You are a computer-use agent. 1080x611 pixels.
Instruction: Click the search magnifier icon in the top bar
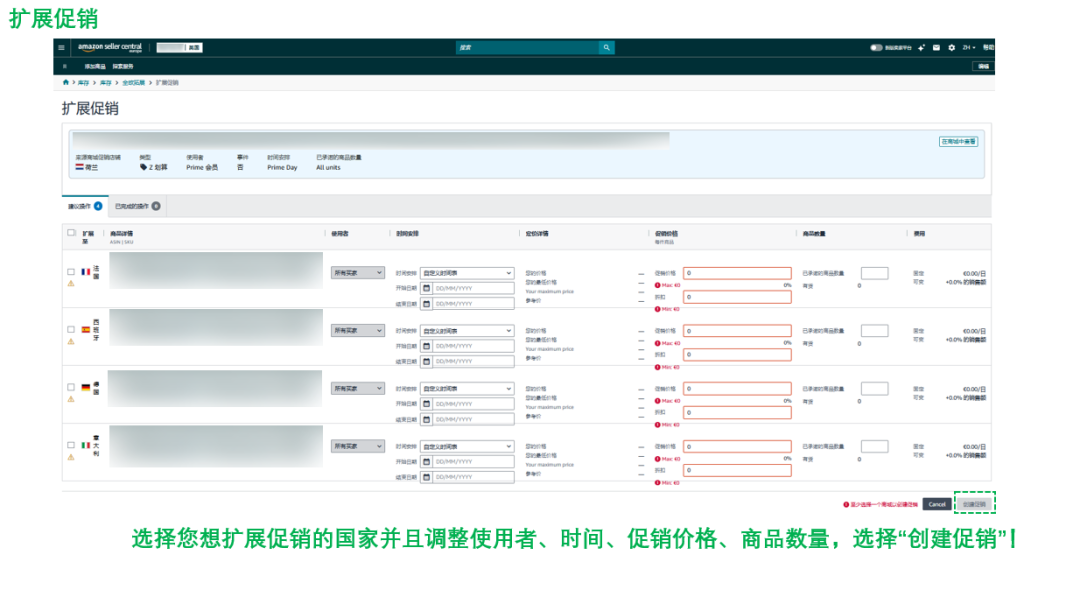click(607, 48)
